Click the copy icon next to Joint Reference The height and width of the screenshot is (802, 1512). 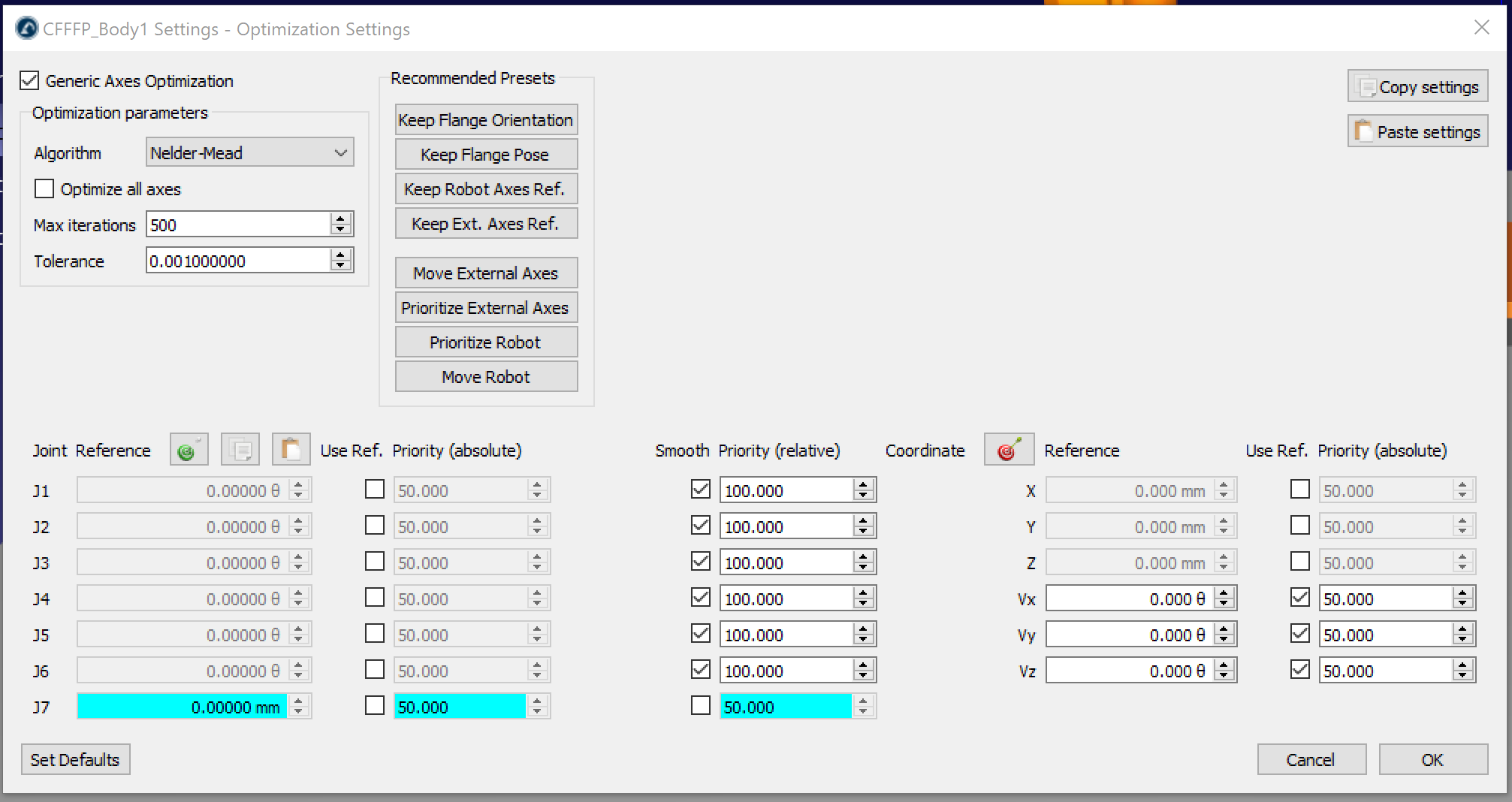tap(240, 450)
